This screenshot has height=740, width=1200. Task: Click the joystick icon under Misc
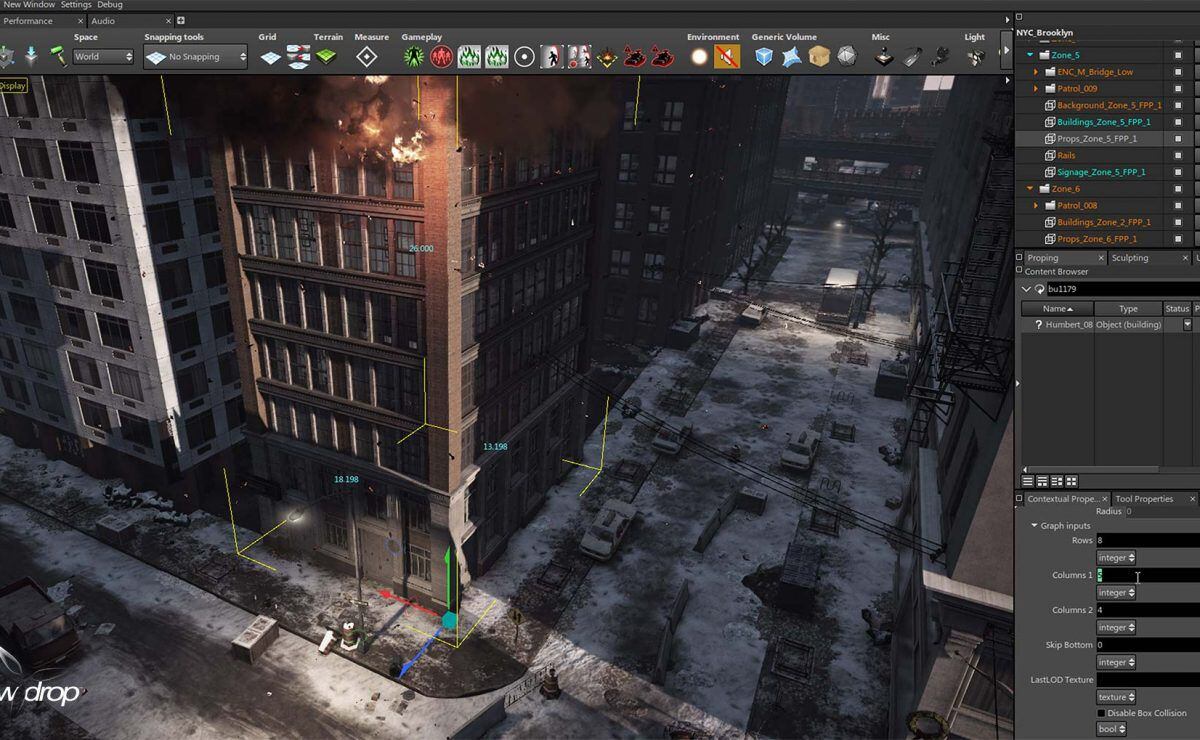click(x=884, y=57)
